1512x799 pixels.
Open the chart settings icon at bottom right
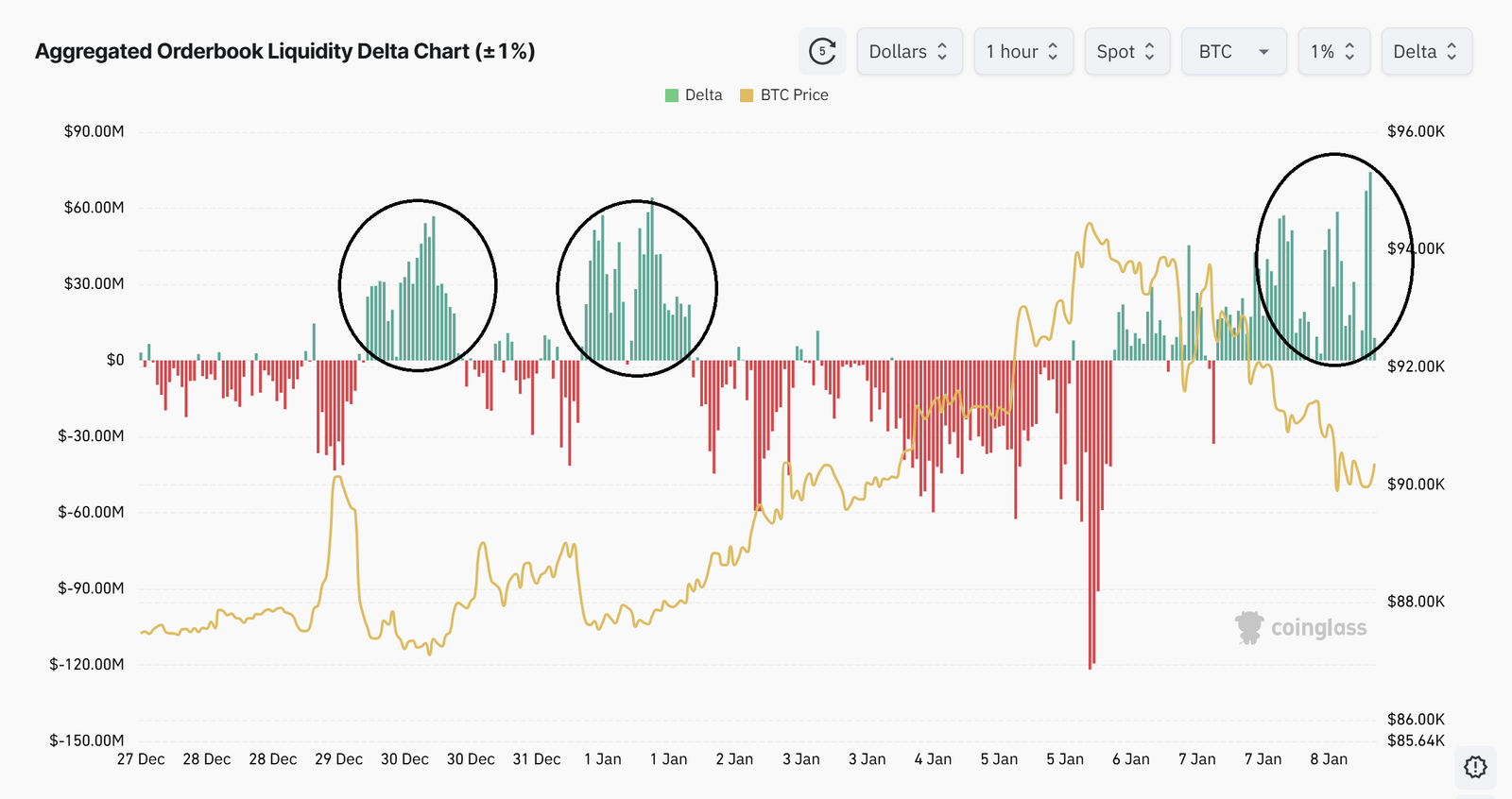[1475, 767]
